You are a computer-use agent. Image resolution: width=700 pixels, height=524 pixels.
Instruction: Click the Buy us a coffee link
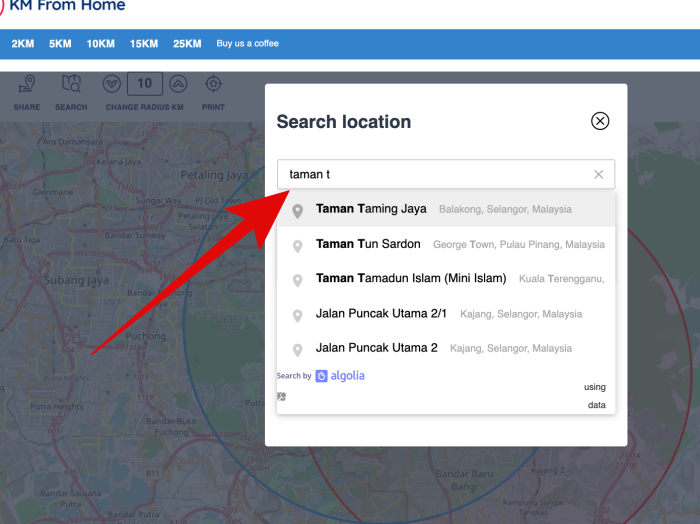(x=248, y=44)
